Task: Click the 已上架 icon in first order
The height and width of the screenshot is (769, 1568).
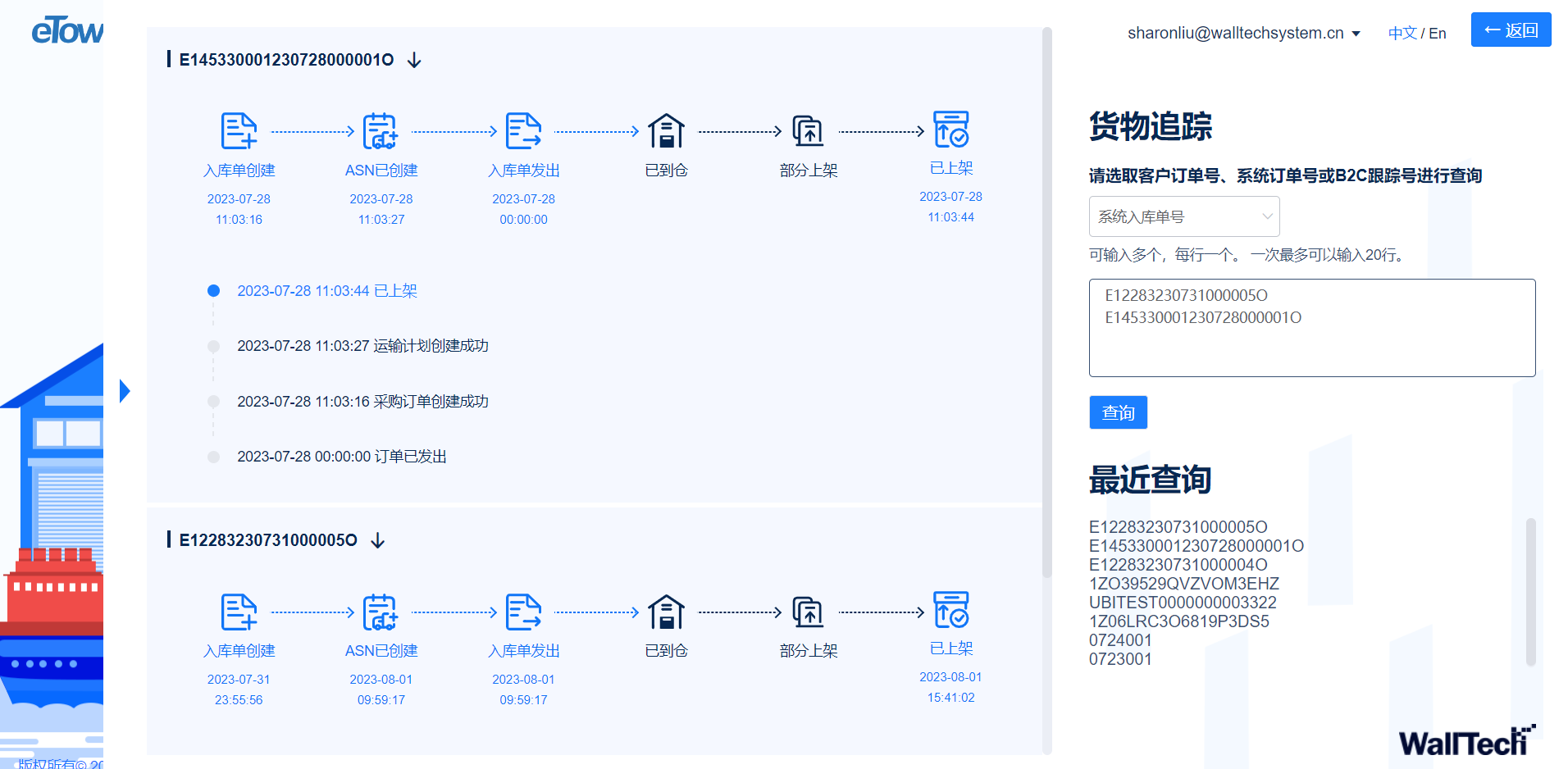Action: 950,130
